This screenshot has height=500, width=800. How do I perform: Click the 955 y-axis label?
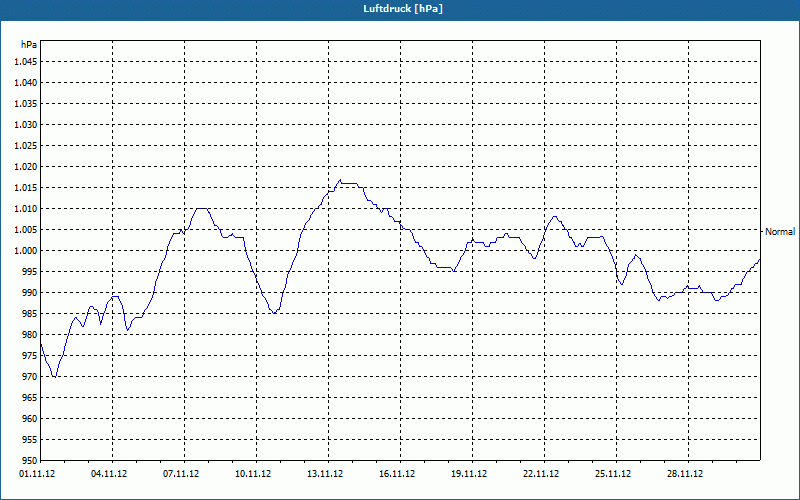pyautogui.click(x=30, y=440)
